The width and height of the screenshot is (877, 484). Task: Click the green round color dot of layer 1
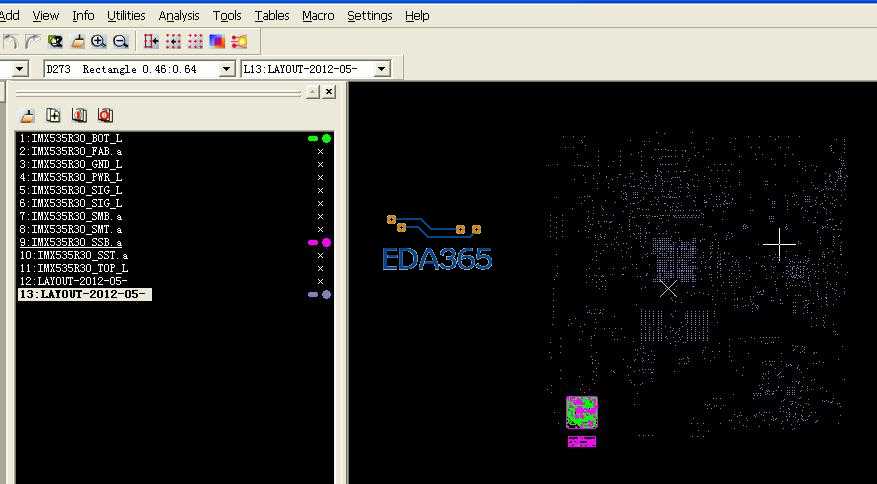point(326,138)
